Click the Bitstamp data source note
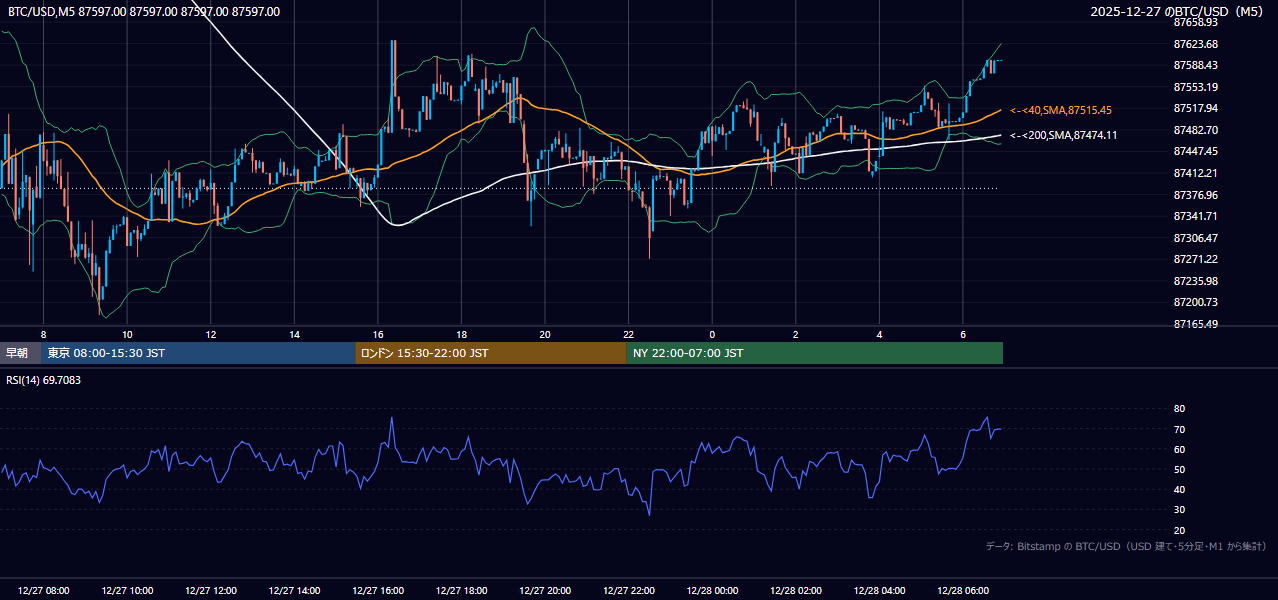Screen dimensions: 1278x600 [1126, 546]
